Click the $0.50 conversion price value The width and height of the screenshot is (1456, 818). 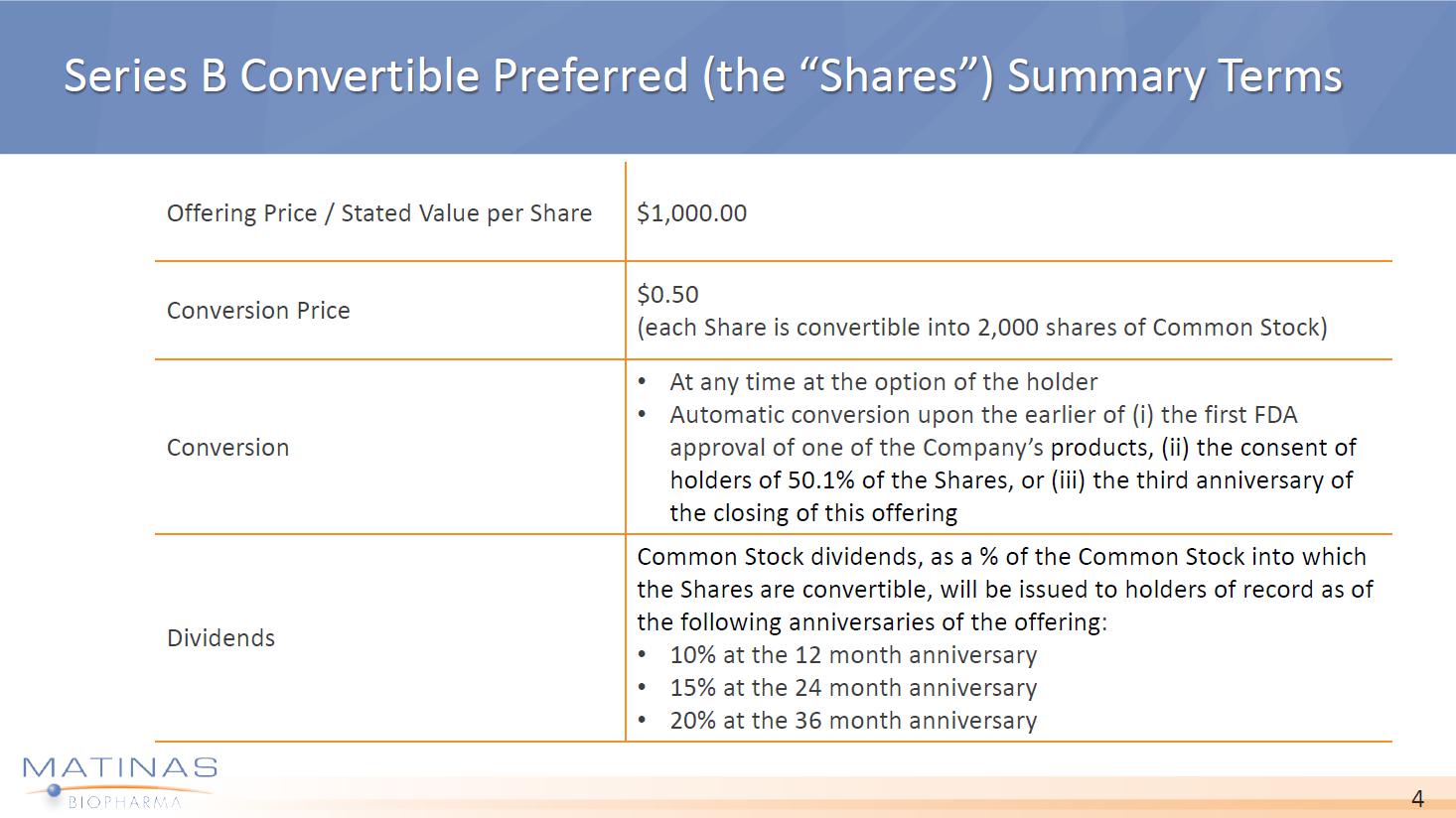click(667, 295)
